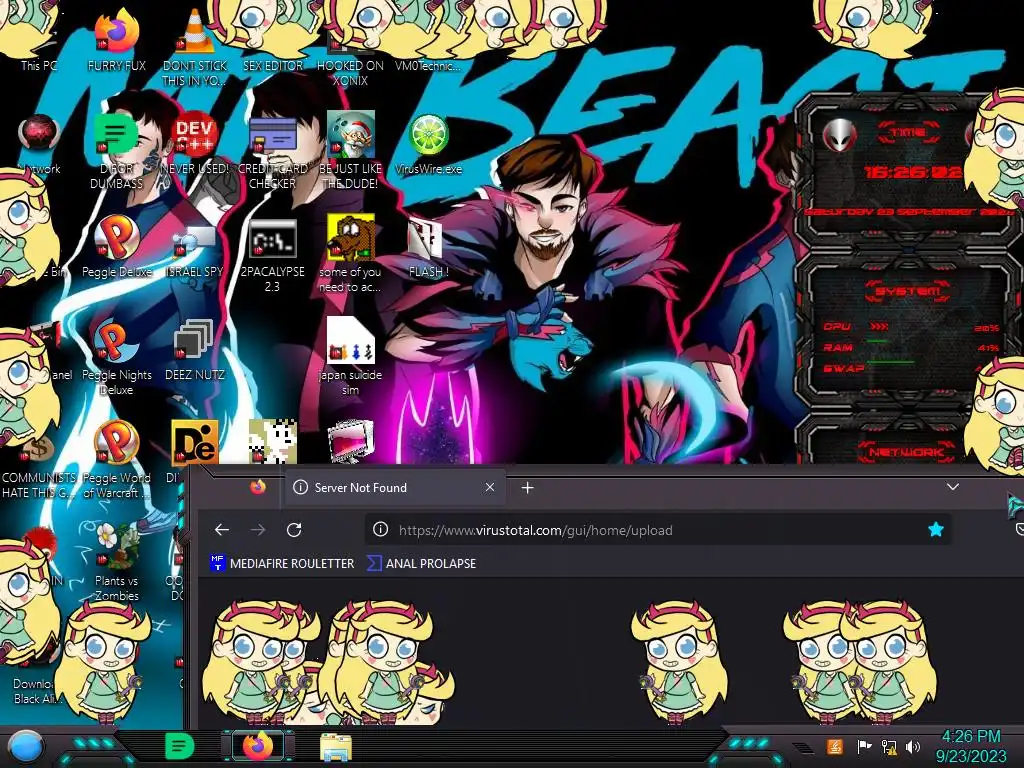This screenshot has height=768, width=1024.
Task: Click the alien head icon in the TIME widget
Action: [x=840, y=135]
